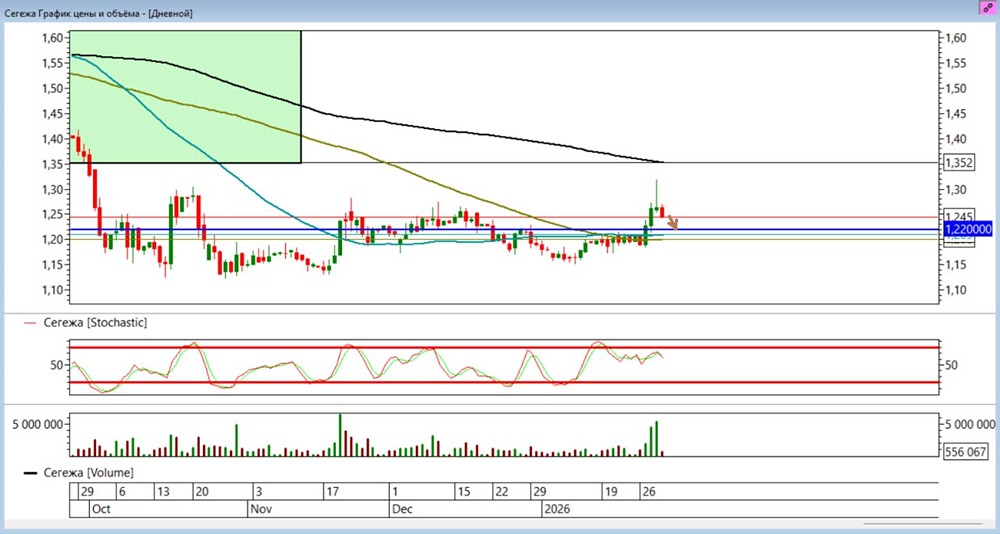Click the boxed 1,352 price level label
This screenshot has height=534, width=1000.
point(959,162)
